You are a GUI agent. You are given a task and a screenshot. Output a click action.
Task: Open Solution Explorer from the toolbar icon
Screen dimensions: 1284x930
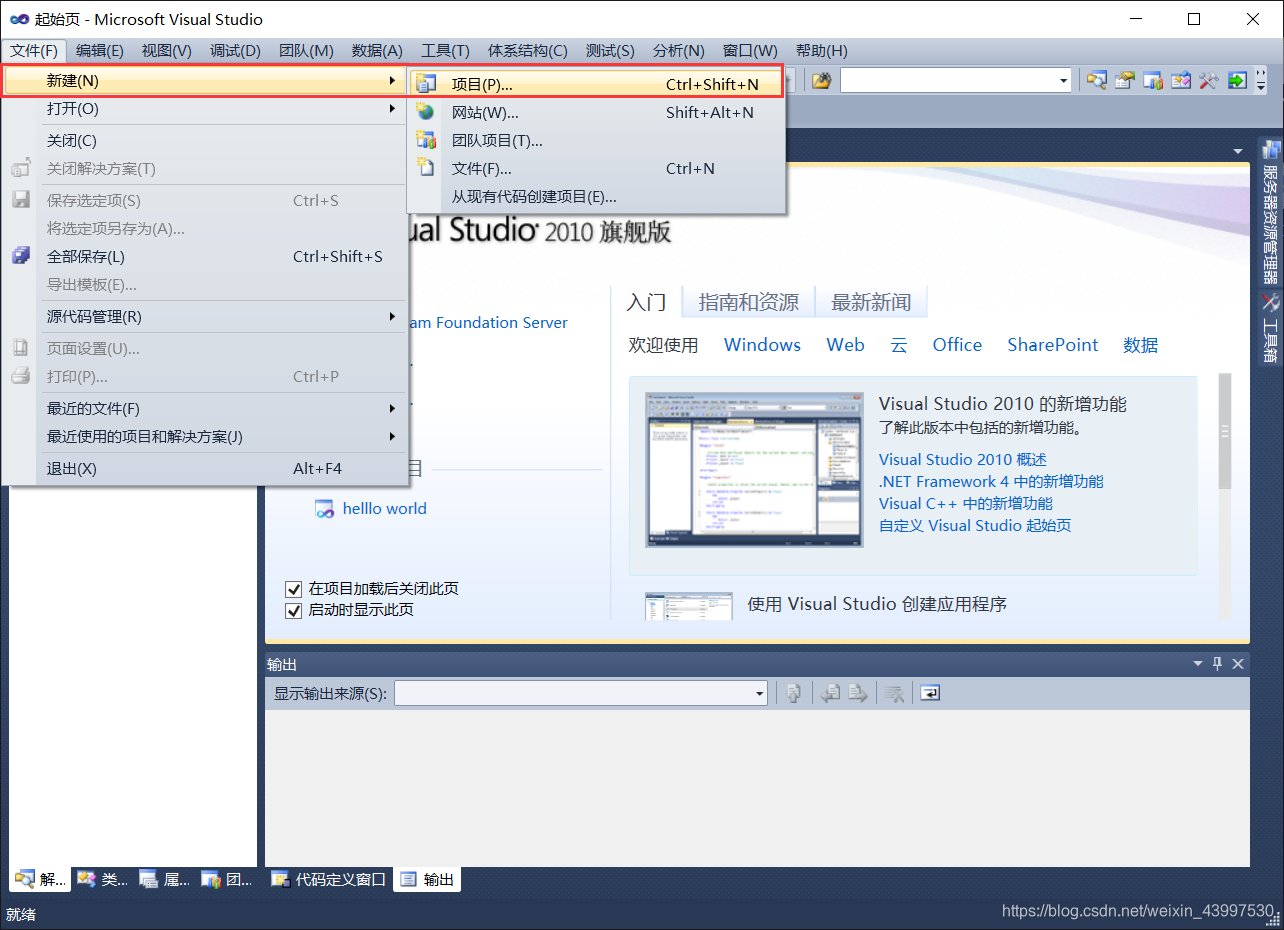coord(1097,81)
